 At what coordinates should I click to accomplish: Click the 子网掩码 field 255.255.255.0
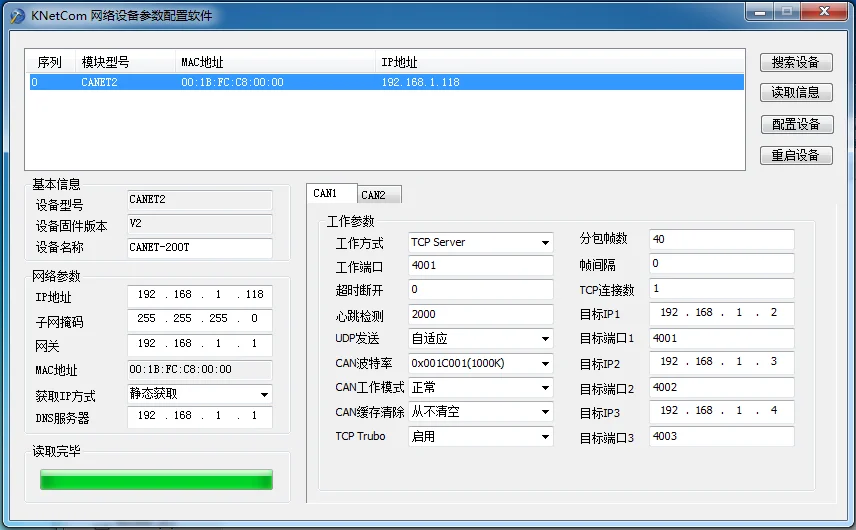coord(199,319)
